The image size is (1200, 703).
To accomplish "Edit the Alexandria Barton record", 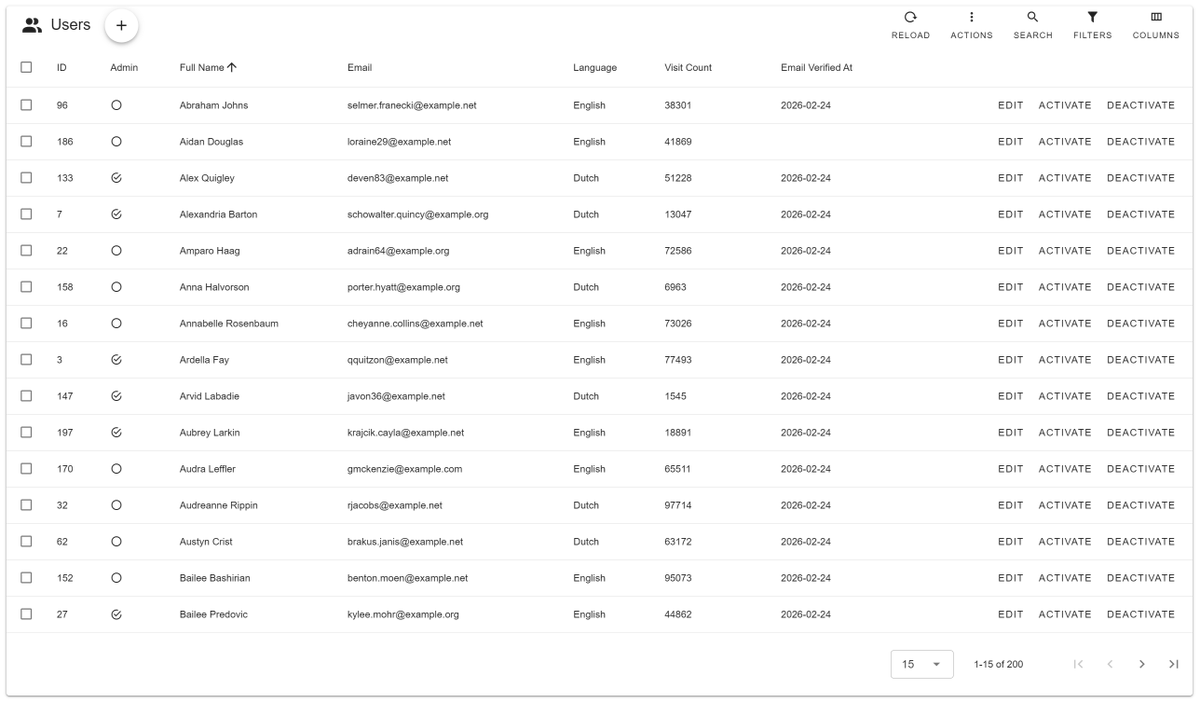I will pos(1011,214).
